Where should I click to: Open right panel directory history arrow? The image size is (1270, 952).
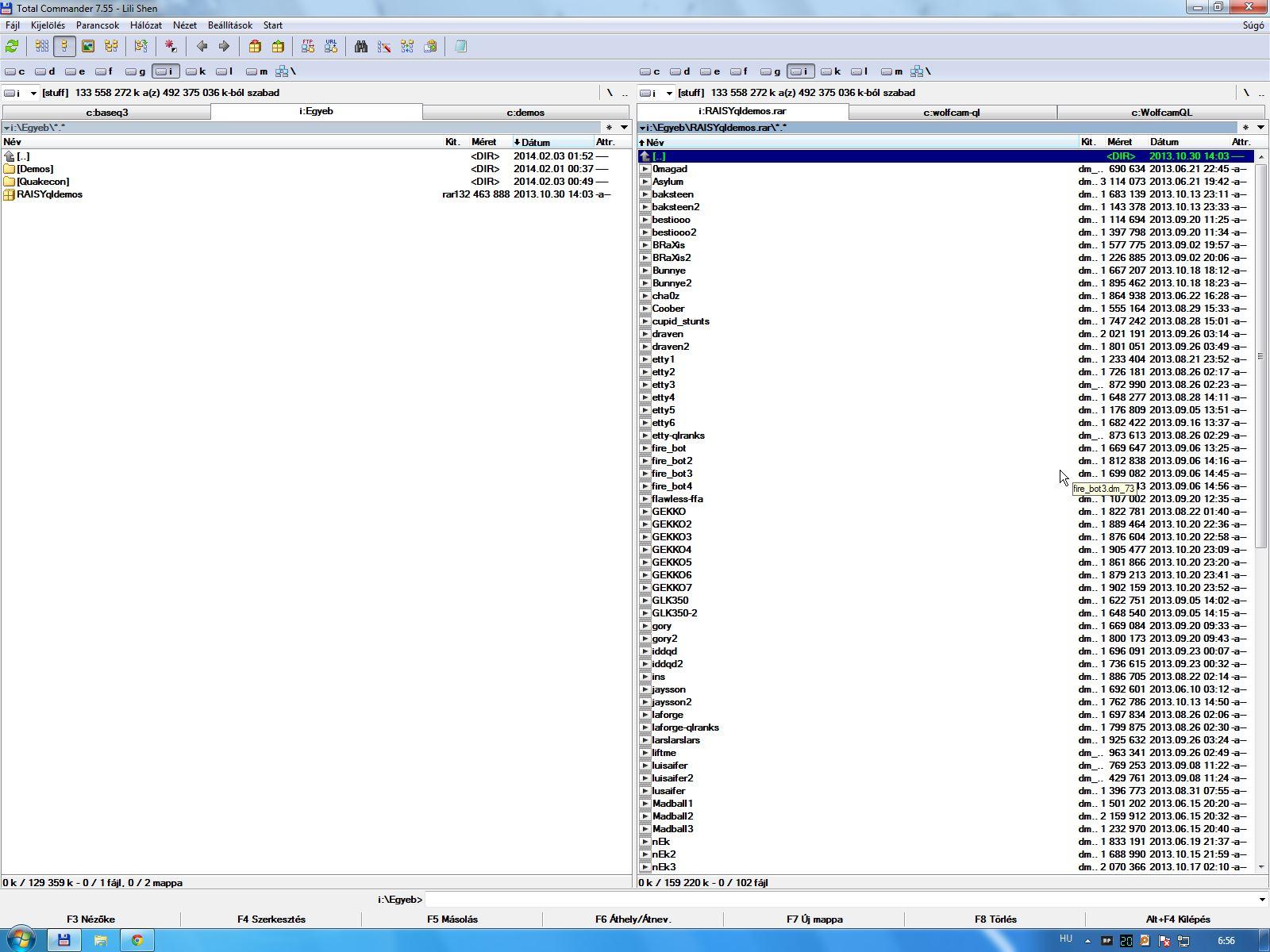point(1260,128)
